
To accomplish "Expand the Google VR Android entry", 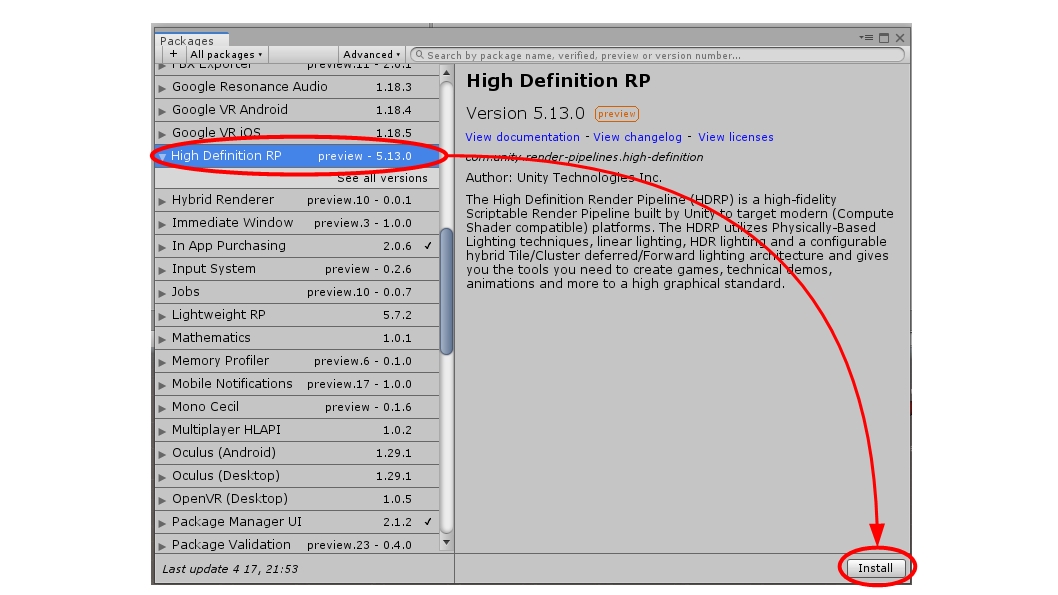I will pyautogui.click(x=162, y=111).
